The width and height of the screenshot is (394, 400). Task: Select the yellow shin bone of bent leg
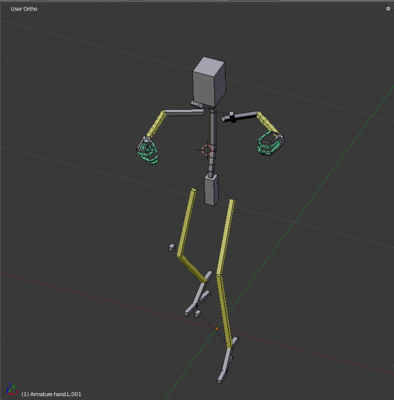pyautogui.click(x=193, y=268)
